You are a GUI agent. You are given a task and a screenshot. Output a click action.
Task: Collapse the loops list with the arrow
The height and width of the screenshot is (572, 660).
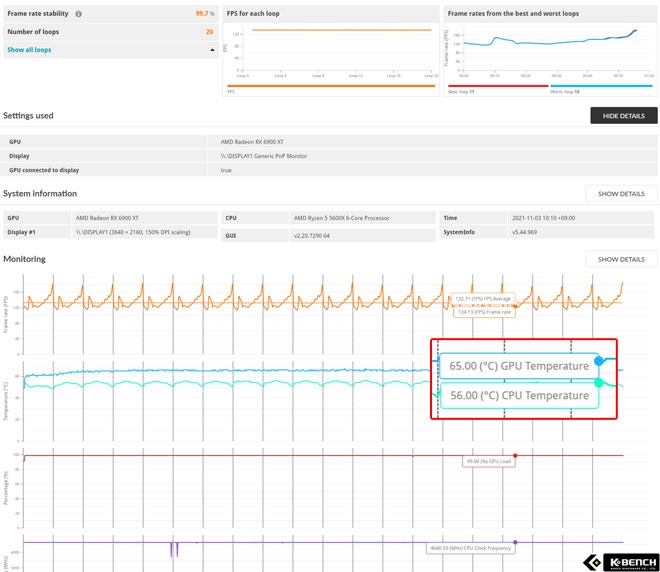(212, 50)
